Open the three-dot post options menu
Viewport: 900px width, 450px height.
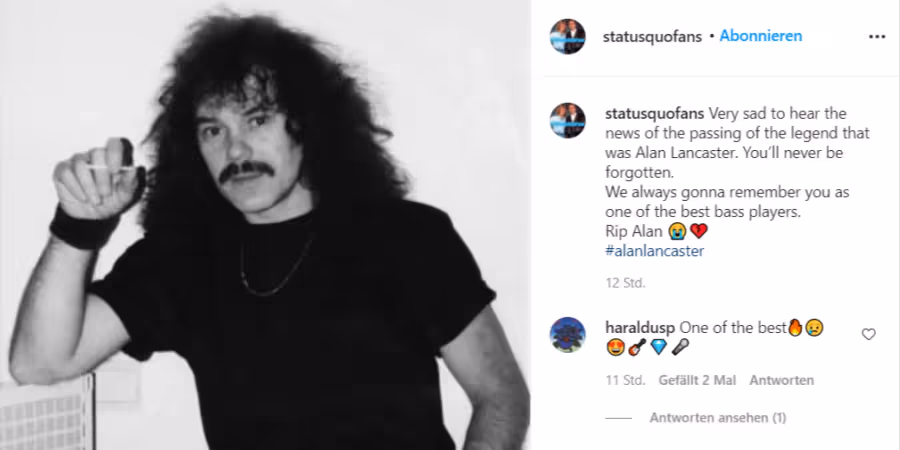tap(876, 37)
